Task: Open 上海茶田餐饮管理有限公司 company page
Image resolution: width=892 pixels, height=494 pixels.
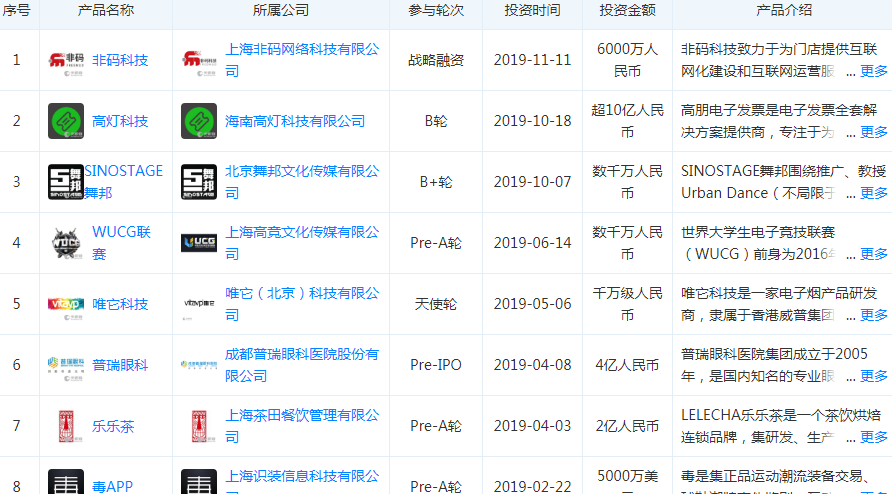Action: point(302,426)
